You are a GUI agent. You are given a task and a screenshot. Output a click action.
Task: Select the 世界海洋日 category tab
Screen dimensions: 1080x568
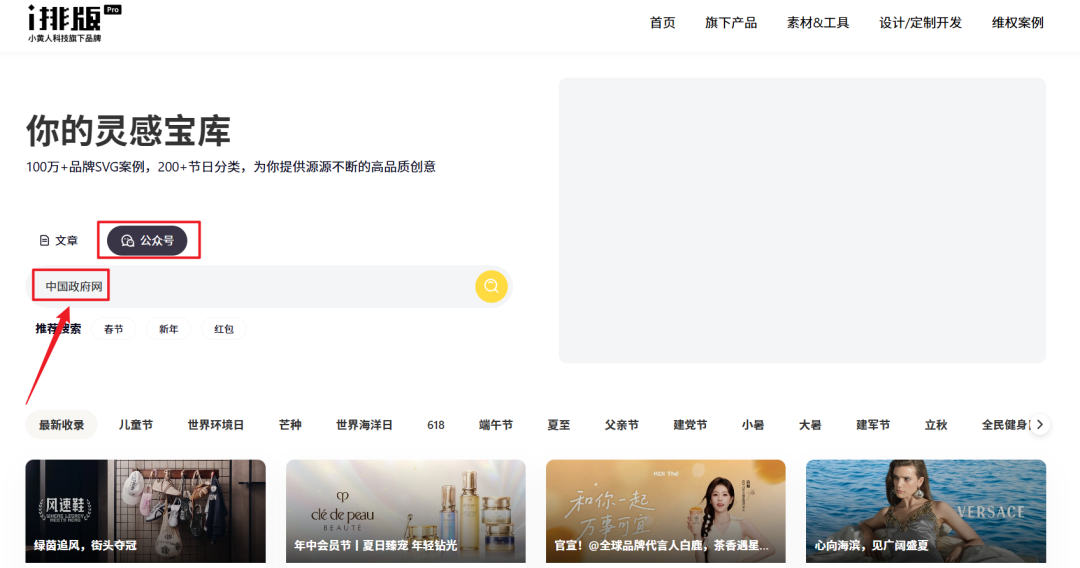[364, 425]
